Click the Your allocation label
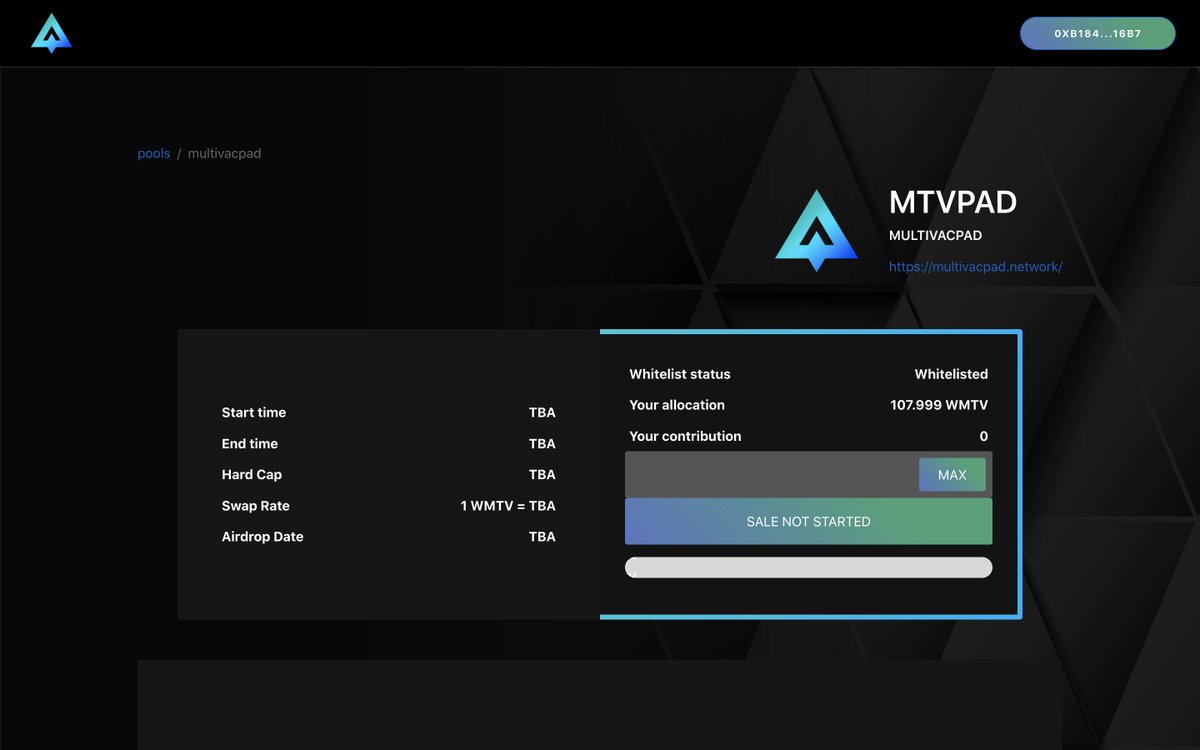 click(677, 405)
